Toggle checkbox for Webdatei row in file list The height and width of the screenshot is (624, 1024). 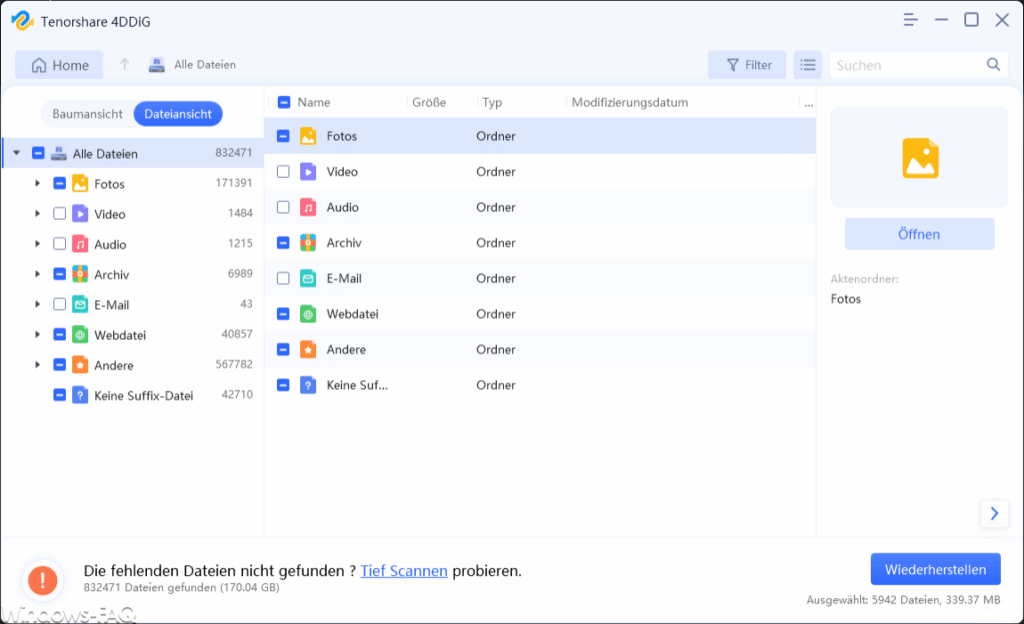pos(283,314)
